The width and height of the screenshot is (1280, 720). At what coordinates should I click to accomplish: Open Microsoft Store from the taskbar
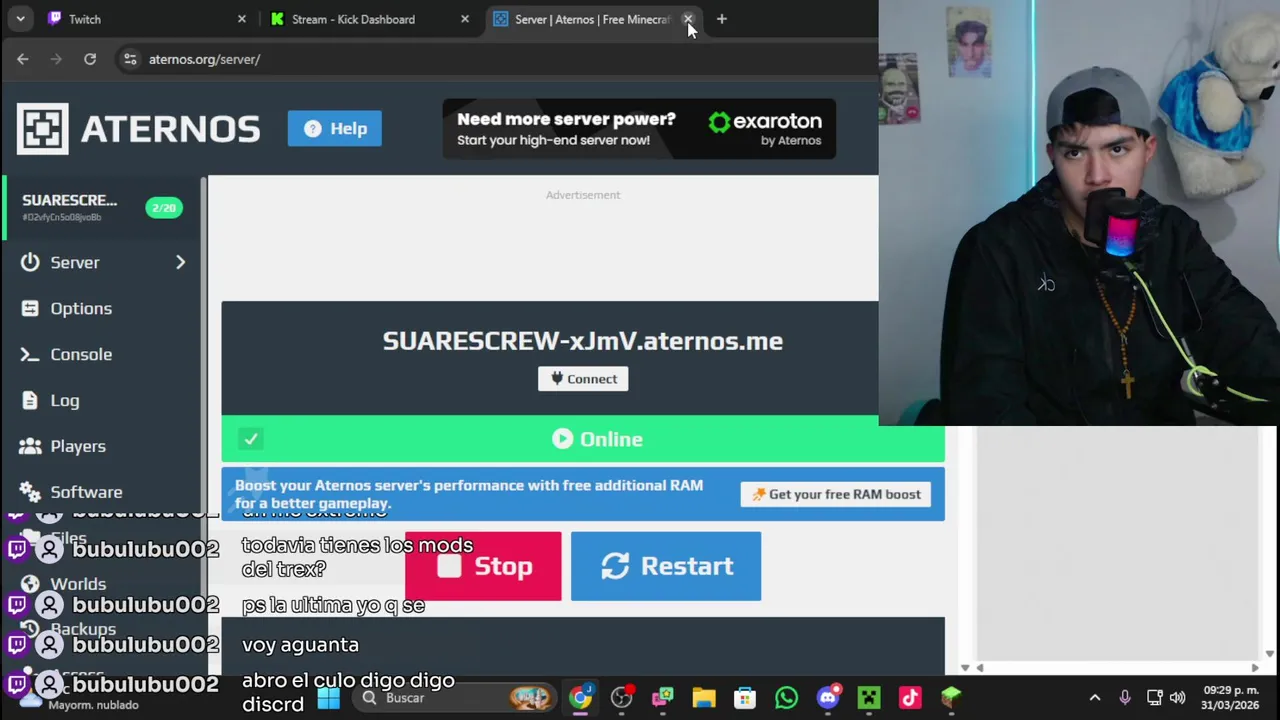pos(745,698)
